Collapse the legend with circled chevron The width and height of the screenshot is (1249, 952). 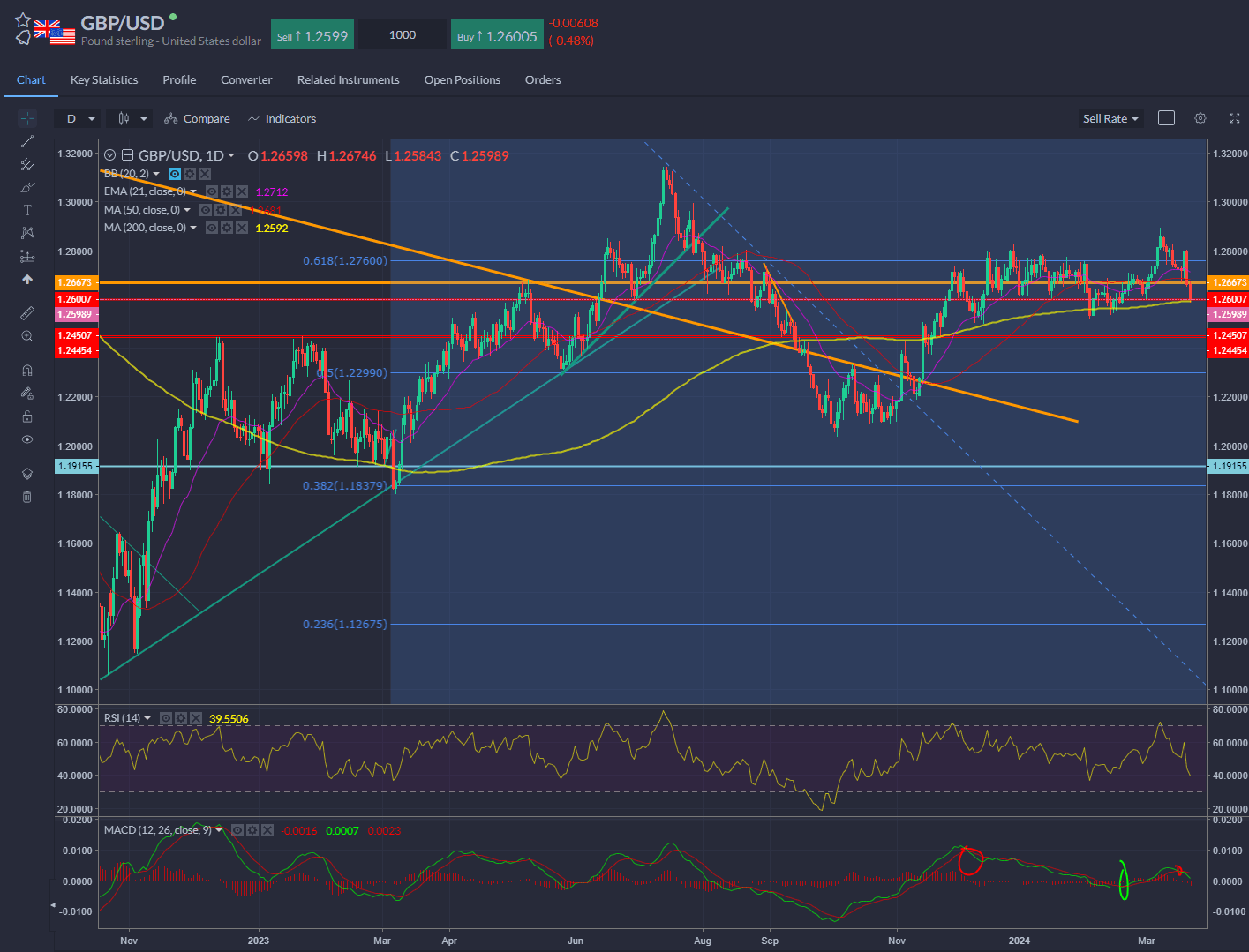(110, 155)
